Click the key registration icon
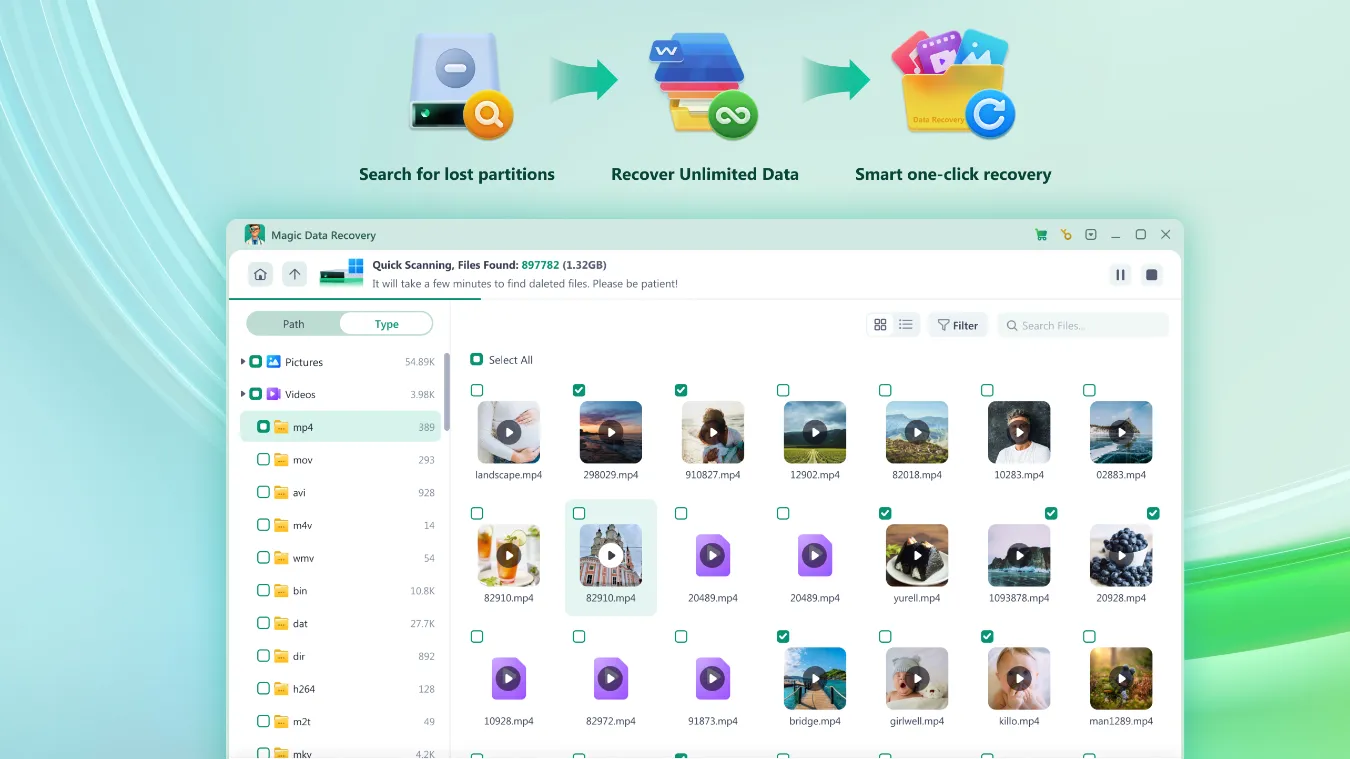 [1066, 235]
